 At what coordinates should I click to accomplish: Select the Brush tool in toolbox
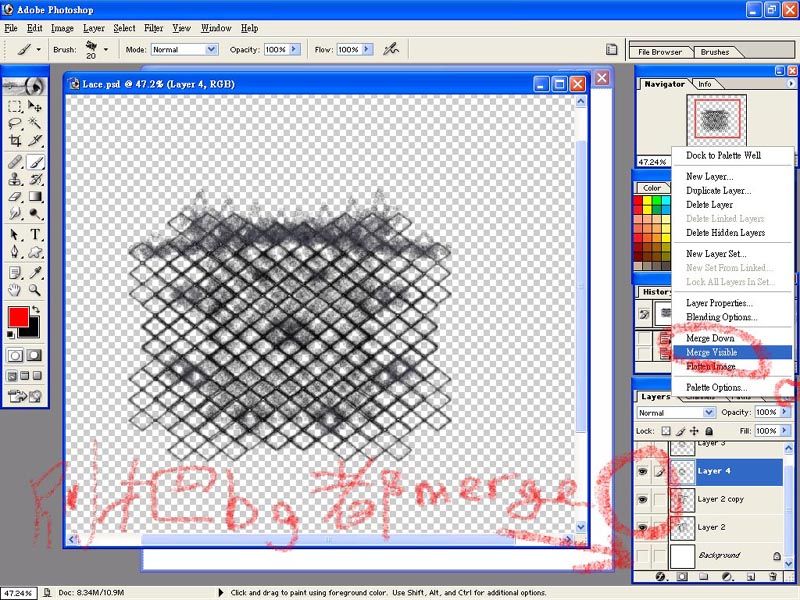coord(35,162)
